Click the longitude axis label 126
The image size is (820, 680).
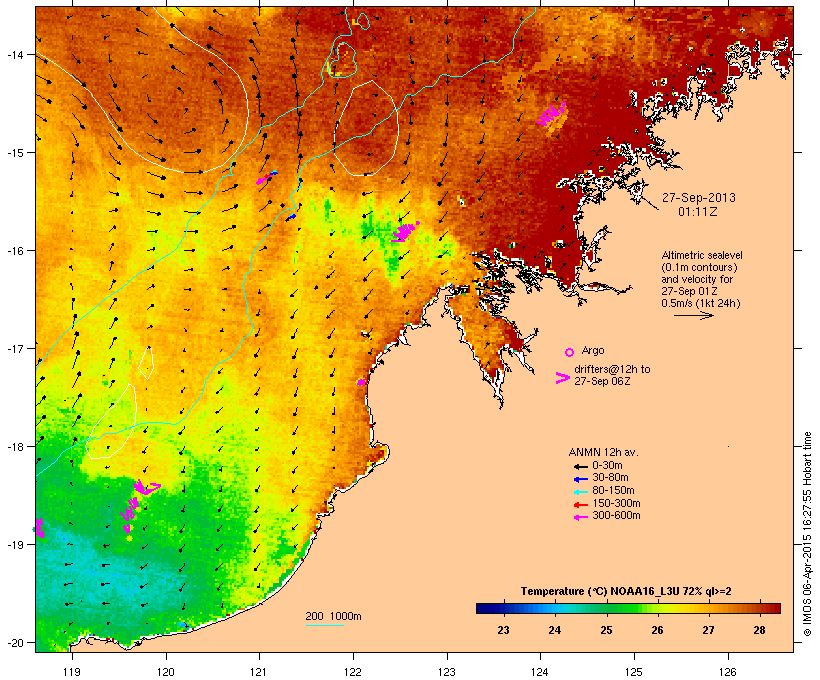tap(727, 671)
